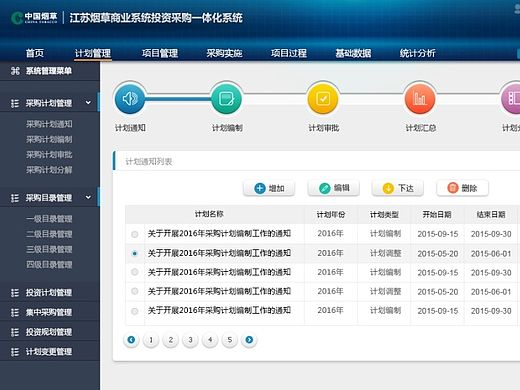Open 采购计划编制 in sidebar
520x390 pixels.
49,140
